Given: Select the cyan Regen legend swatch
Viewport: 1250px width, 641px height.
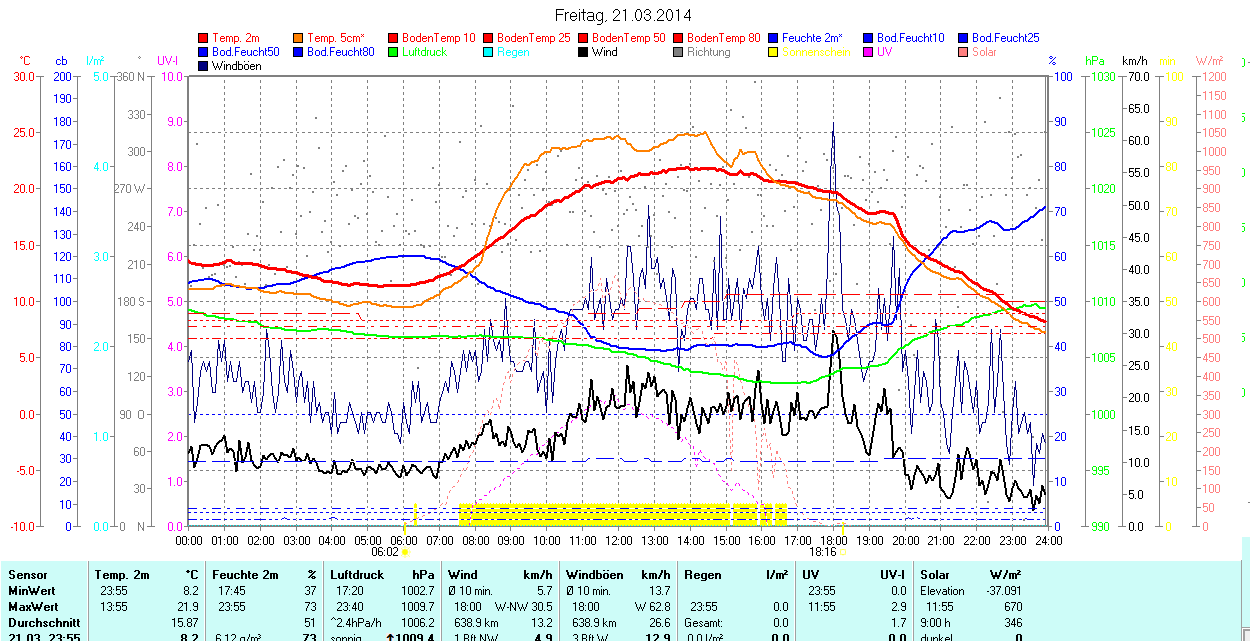Looking at the screenshot, I should pos(489,52).
